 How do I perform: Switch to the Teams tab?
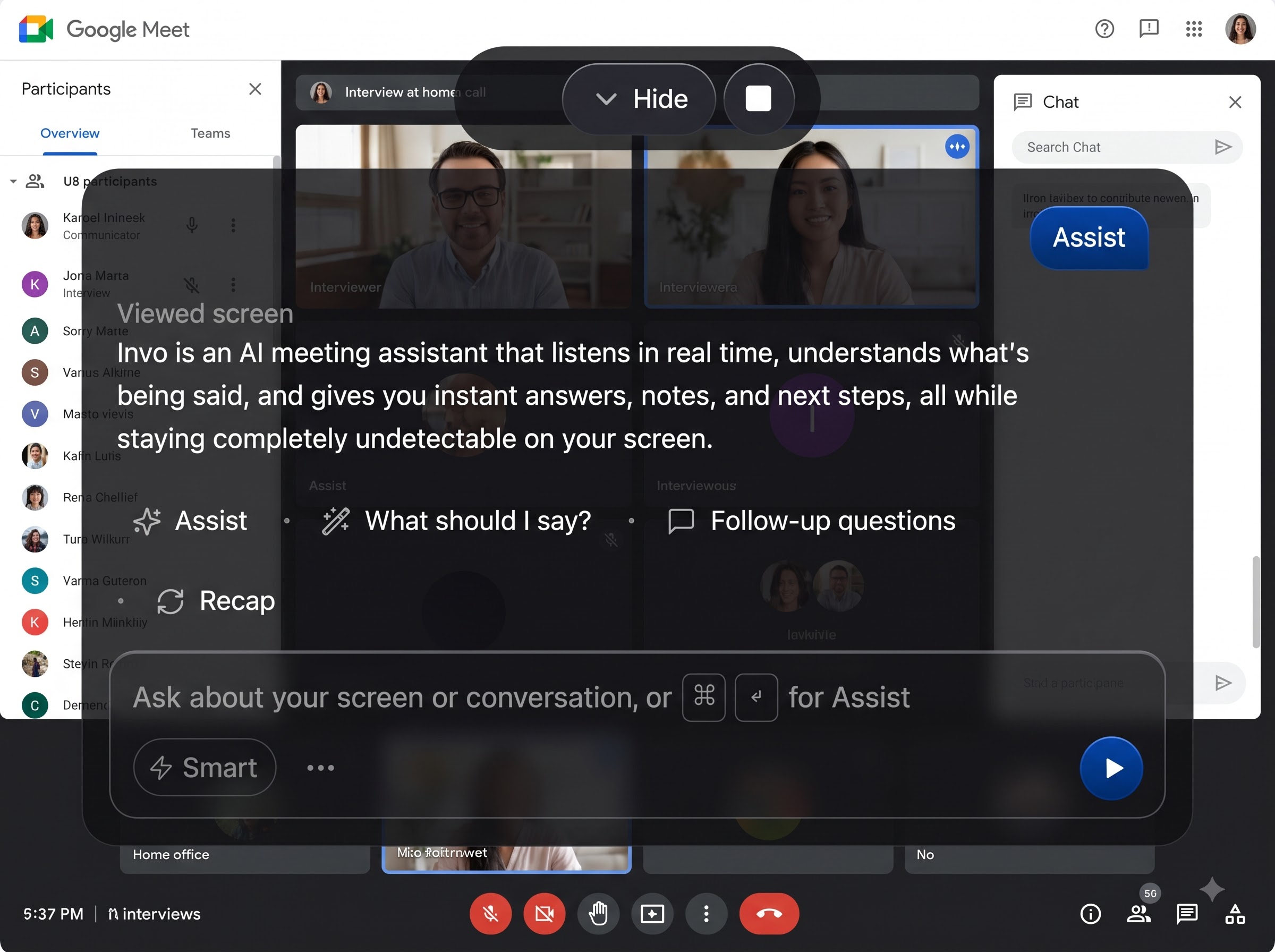[x=210, y=133]
